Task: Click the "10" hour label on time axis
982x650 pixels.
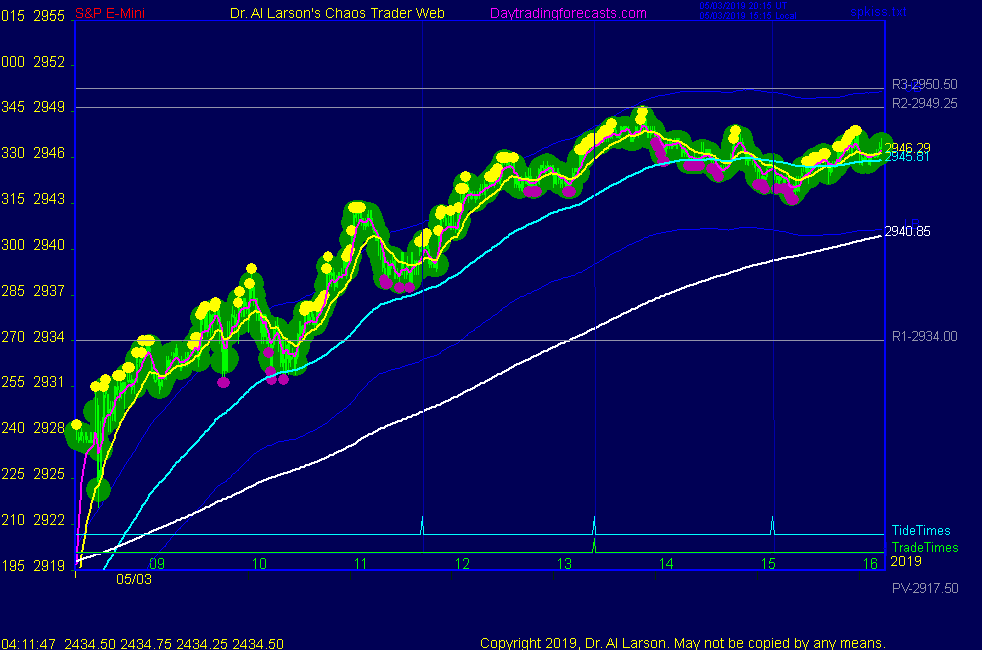Action: (259, 564)
